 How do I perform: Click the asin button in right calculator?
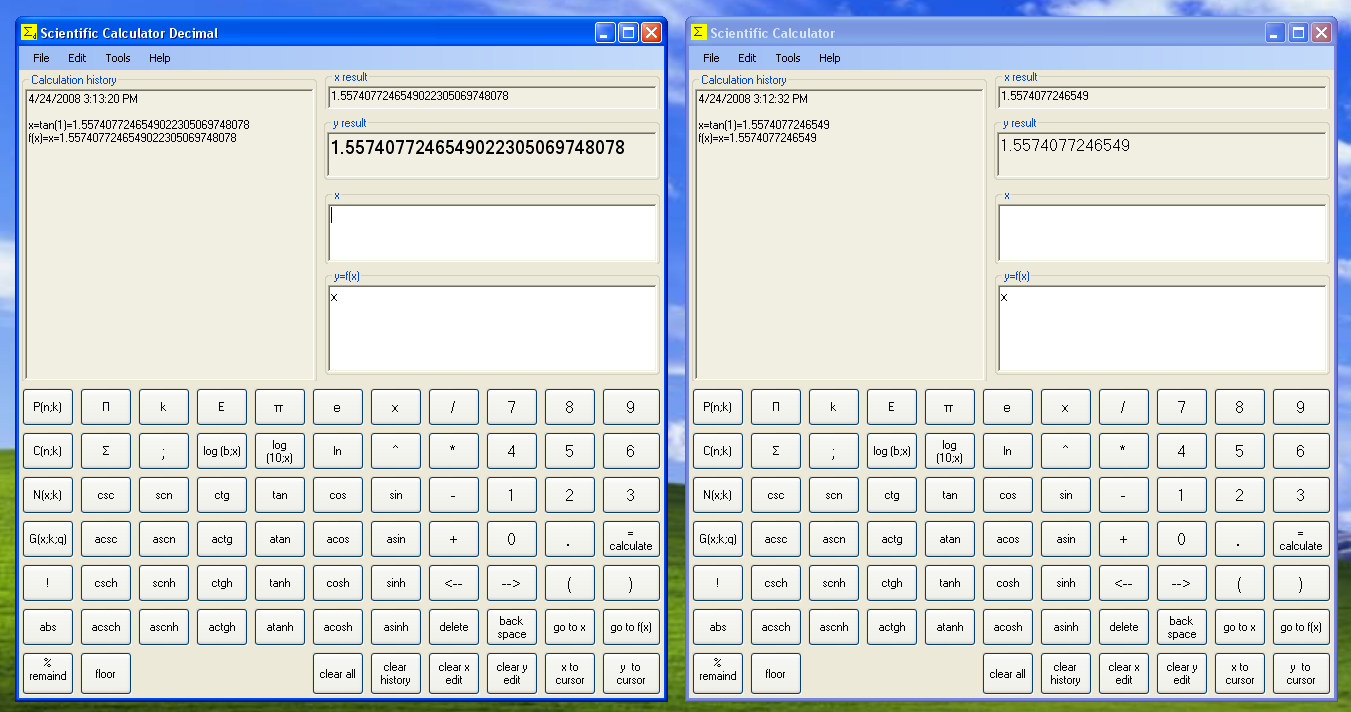[x=1066, y=539]
